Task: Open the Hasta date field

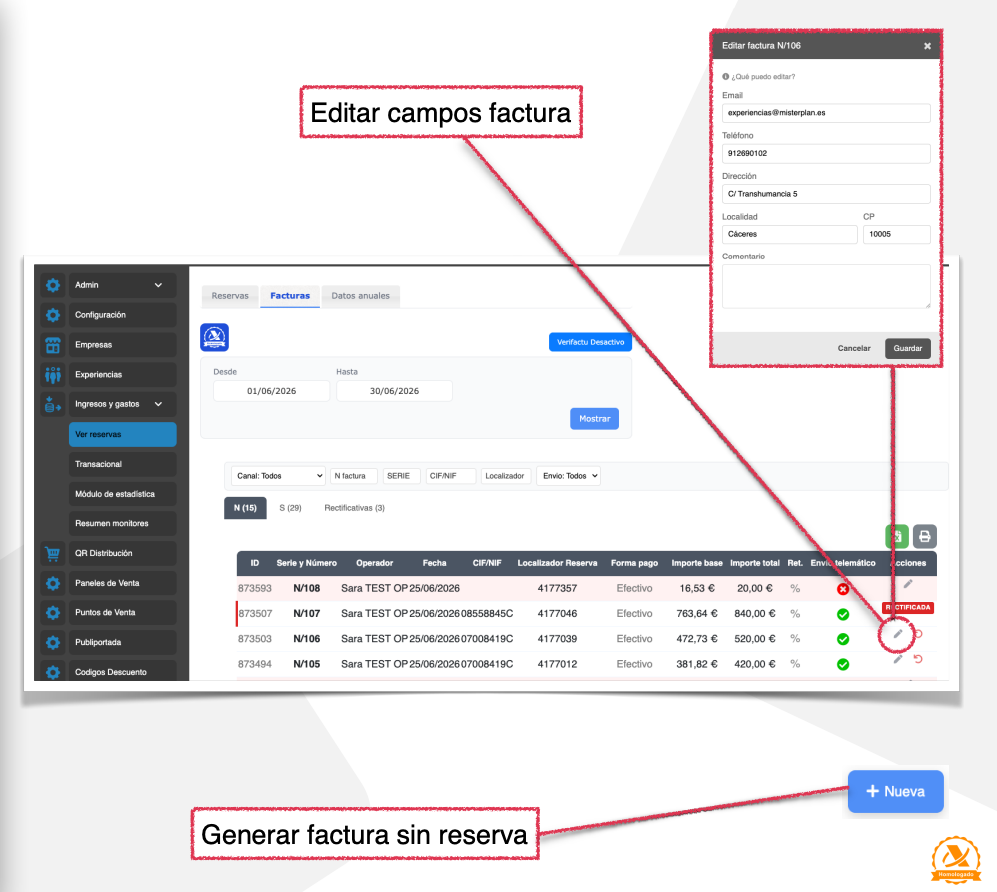Action: click(x=394, y=391)
